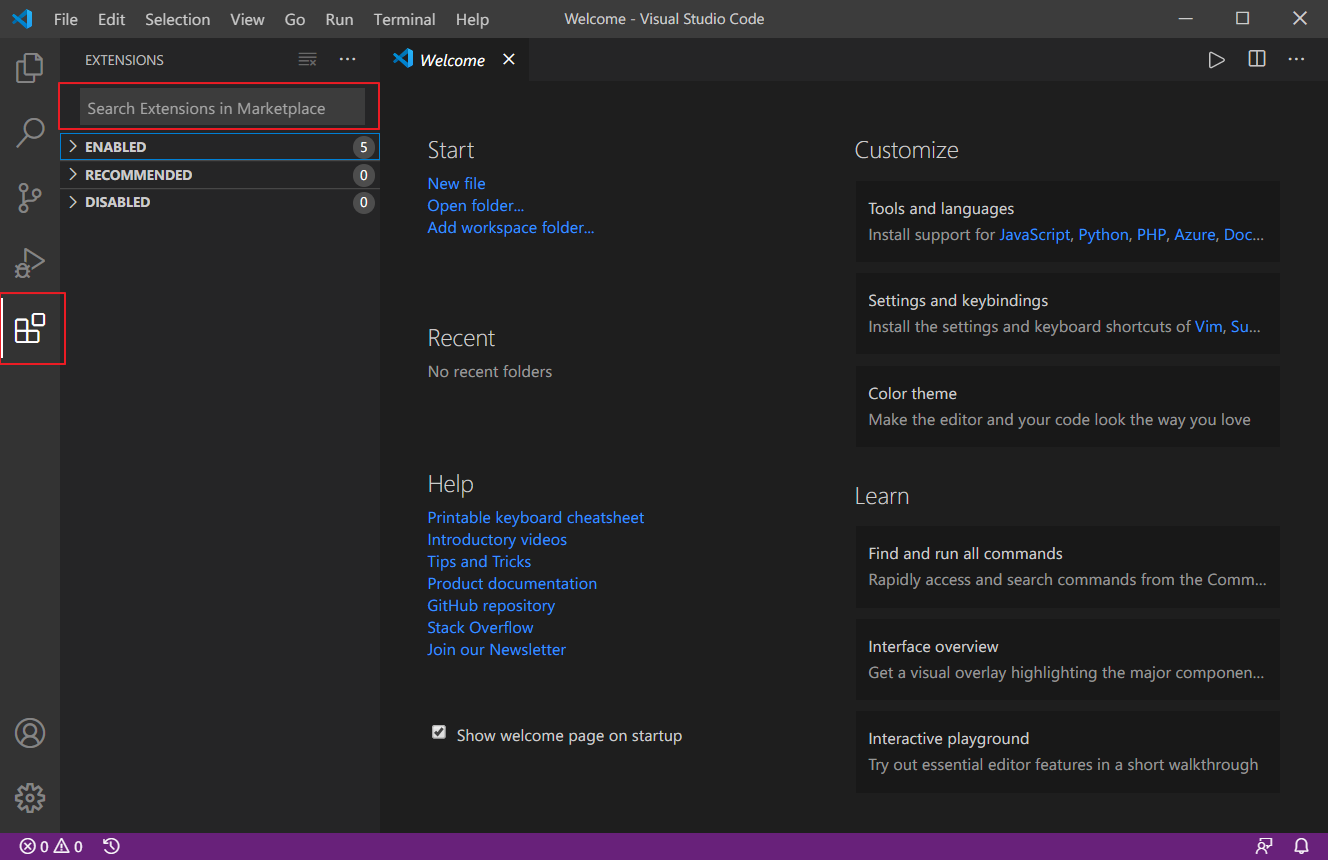The image size is (1328, 860).
Task: Click the feedback icon in status bar
Action: 1264,847
